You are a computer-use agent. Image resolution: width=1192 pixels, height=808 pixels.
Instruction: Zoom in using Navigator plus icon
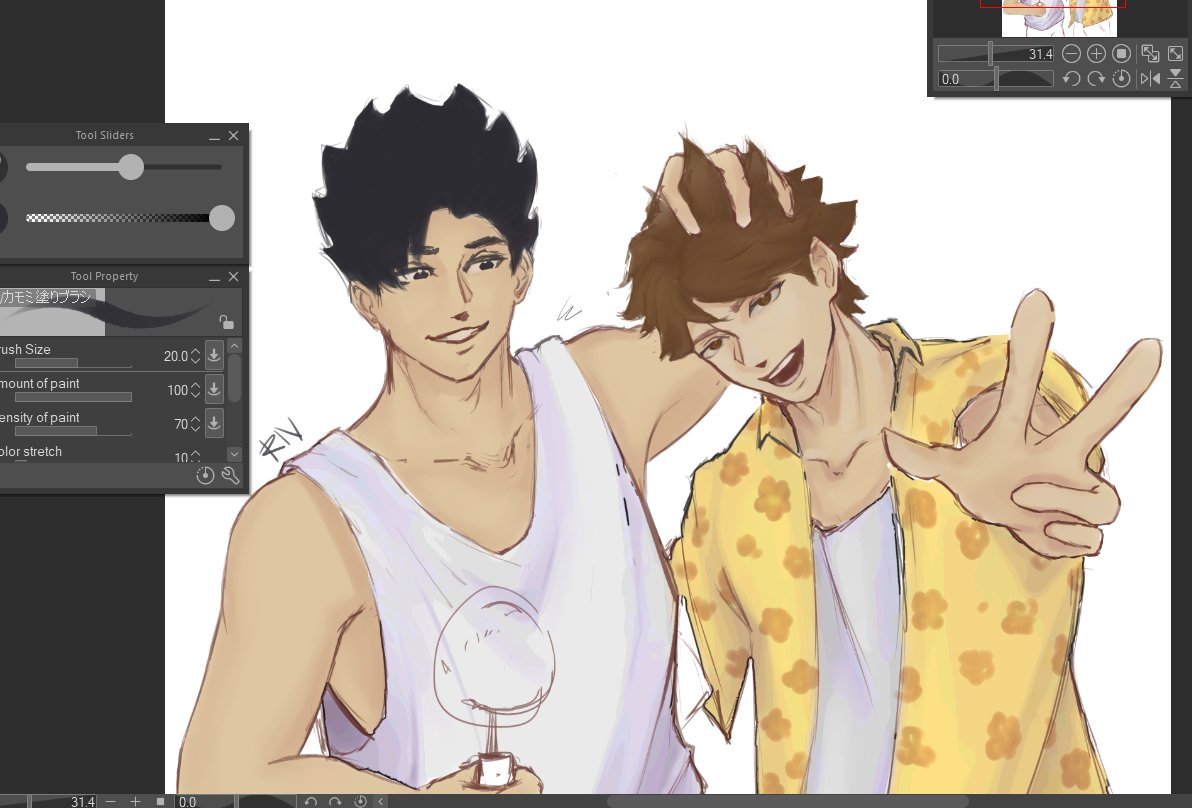(x=1096, y=54)
